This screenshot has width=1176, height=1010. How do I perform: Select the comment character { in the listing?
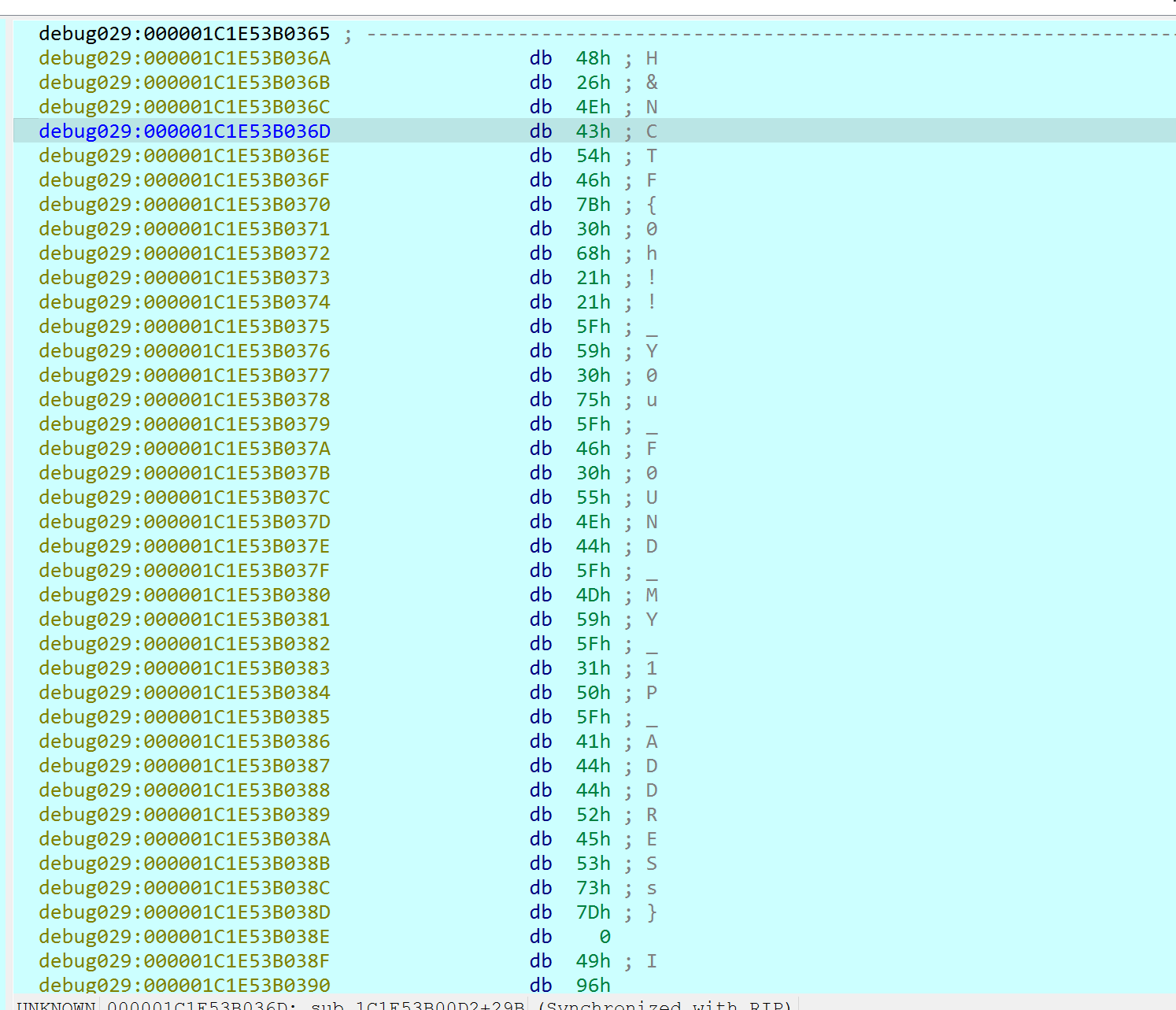[x=652, y=205]
